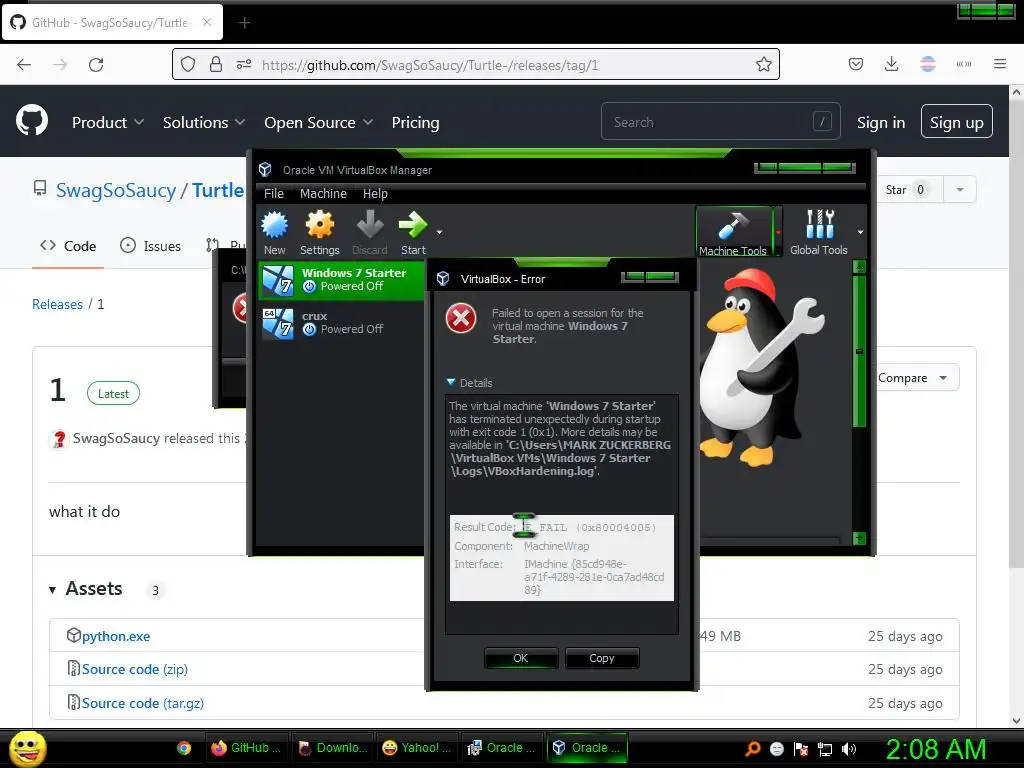Open the Machine menu in VirtualBox

click(323, 193)
